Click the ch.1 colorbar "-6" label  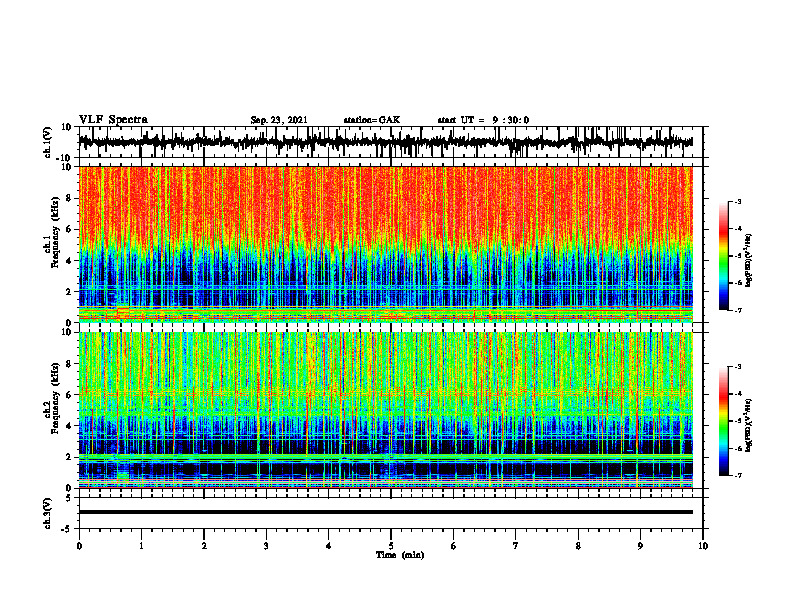coord(738,283)
